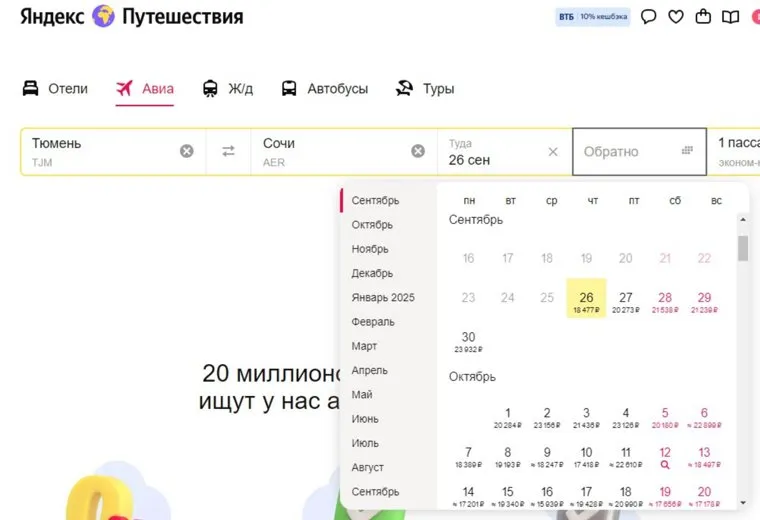760x520 pixels.
Task: Open the passengers and class selector
Action: coord(735,151)
